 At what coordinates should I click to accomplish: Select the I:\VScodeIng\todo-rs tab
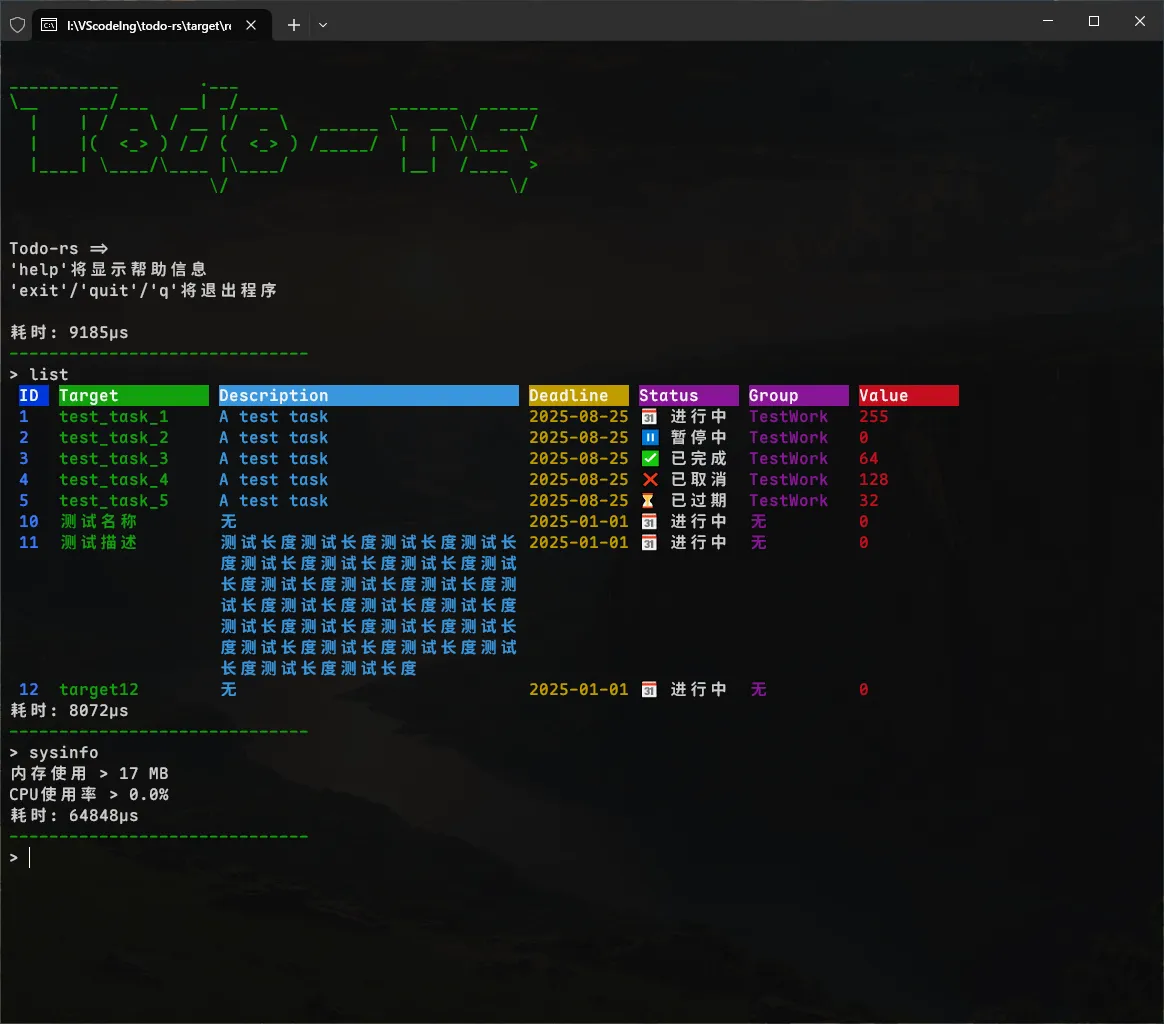tap(151, 25)
